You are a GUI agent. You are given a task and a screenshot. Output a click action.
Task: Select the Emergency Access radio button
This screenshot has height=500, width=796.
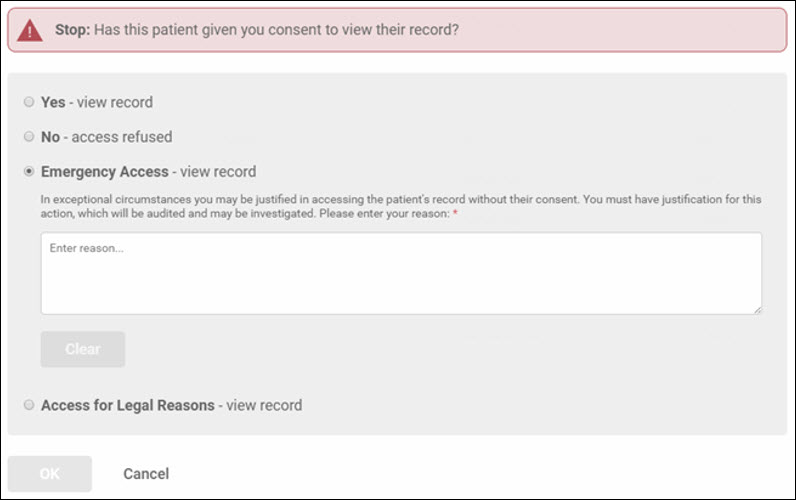29,172
